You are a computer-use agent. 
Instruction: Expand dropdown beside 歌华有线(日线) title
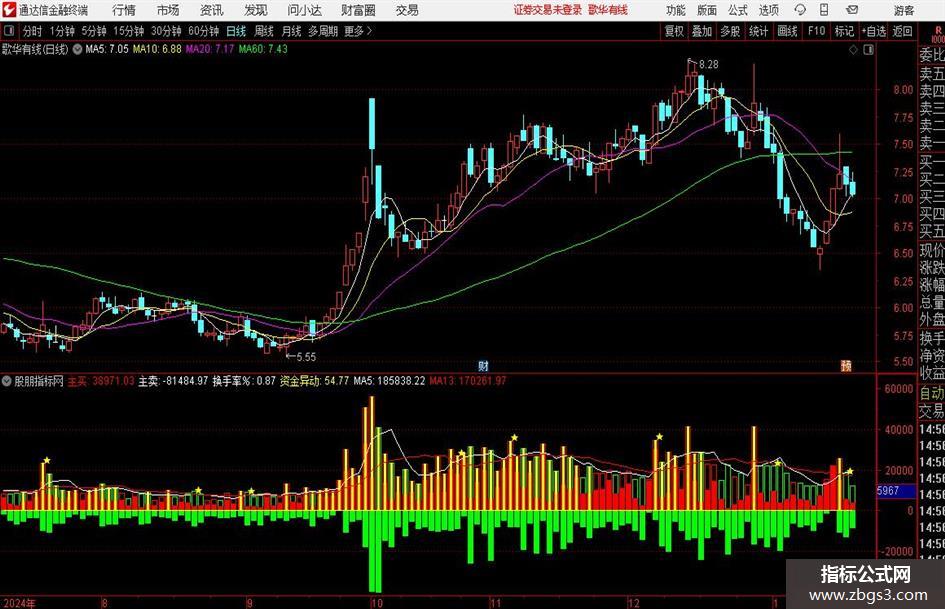coord(77,49)
